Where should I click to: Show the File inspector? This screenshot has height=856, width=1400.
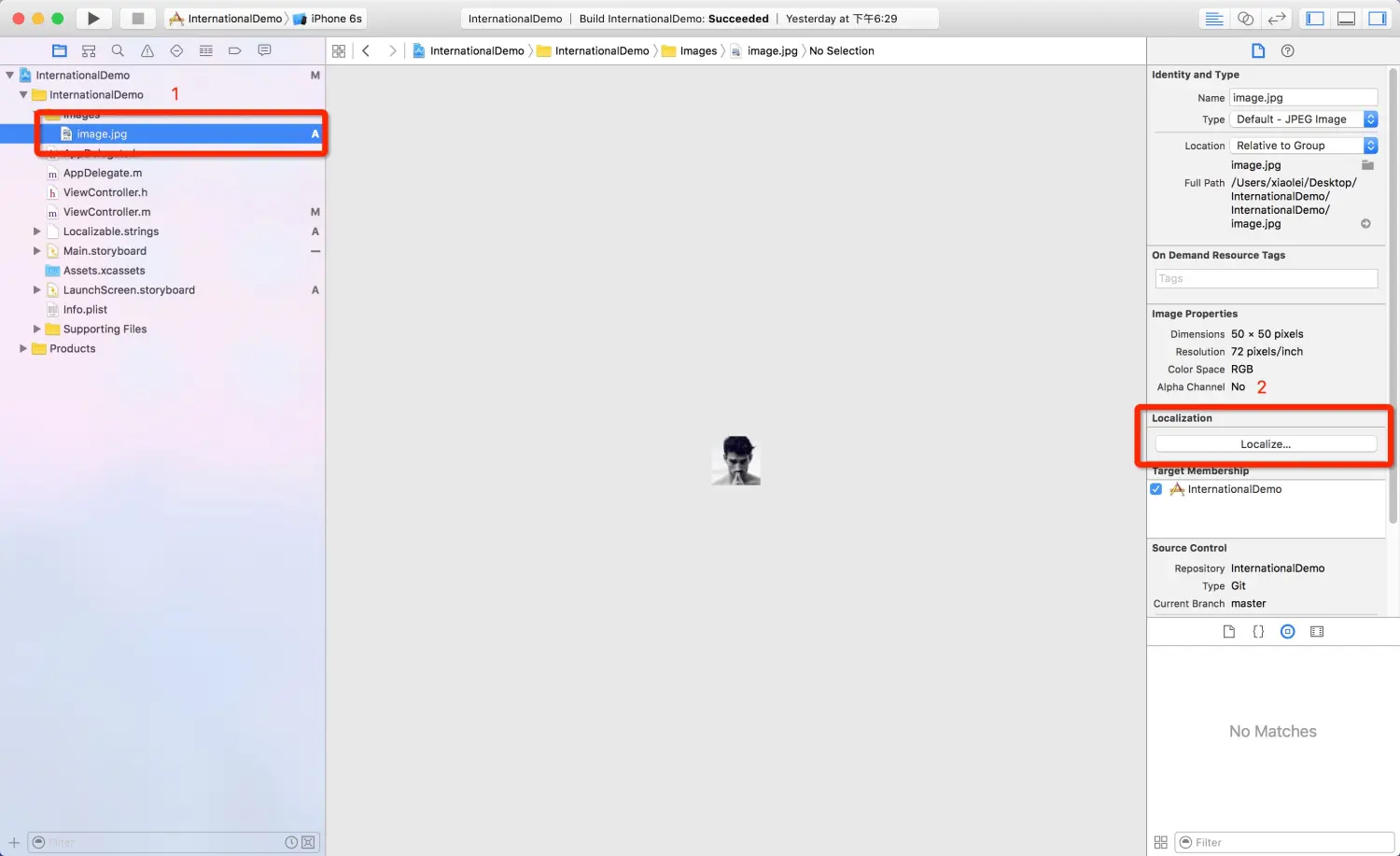point(1258,51)
